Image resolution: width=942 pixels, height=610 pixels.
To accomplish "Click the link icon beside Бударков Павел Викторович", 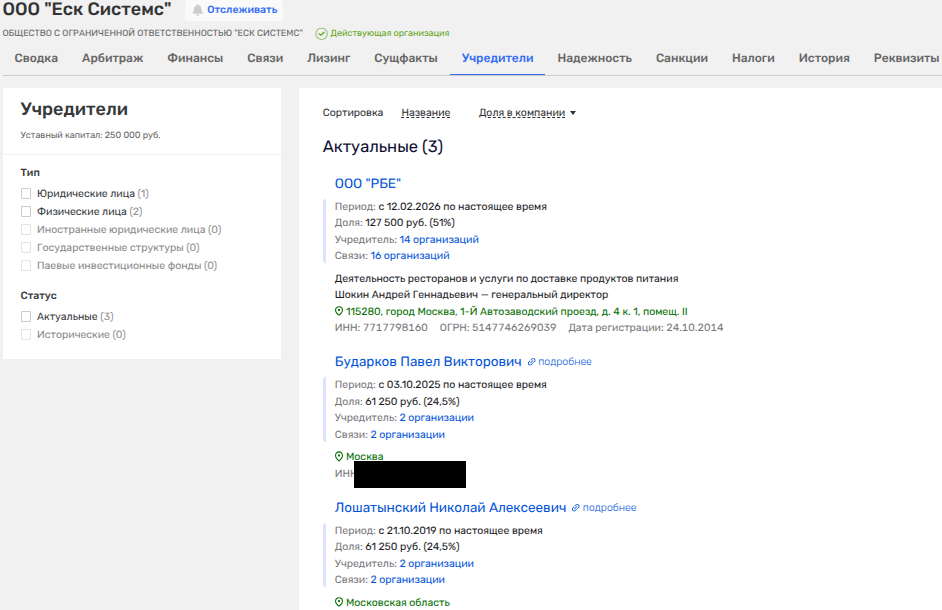I will (x=532, y=362).
